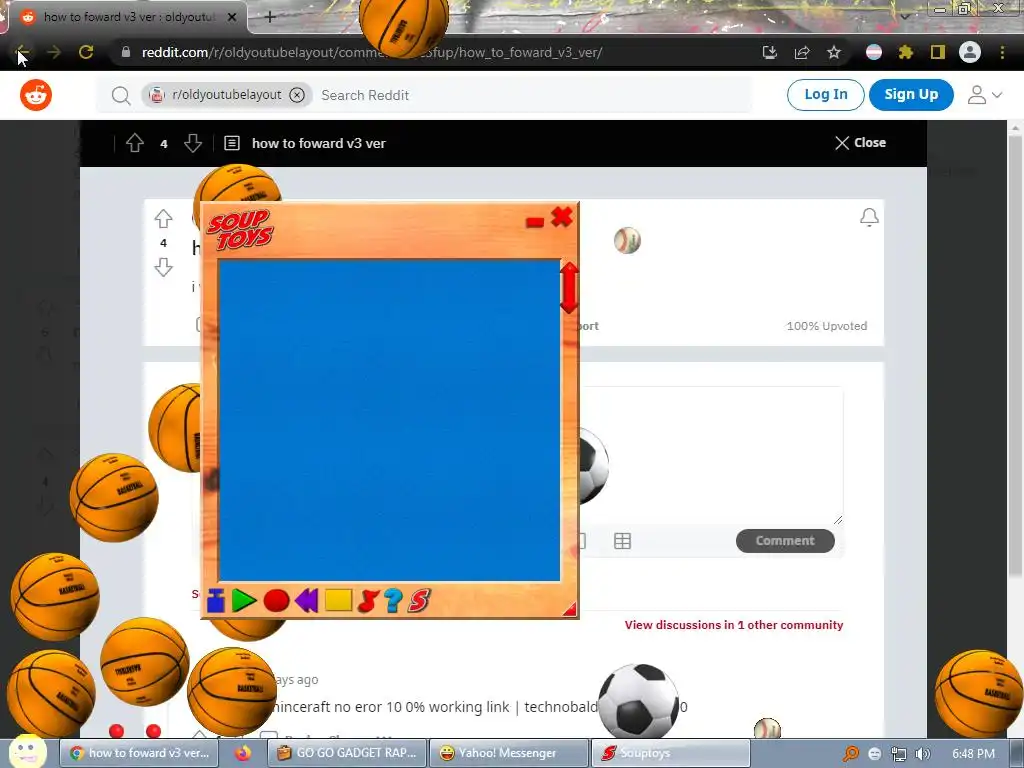Screen dimensions: 1024x768
Task: Toggle the red music note sound icon
Action: [x=368, y=601]
